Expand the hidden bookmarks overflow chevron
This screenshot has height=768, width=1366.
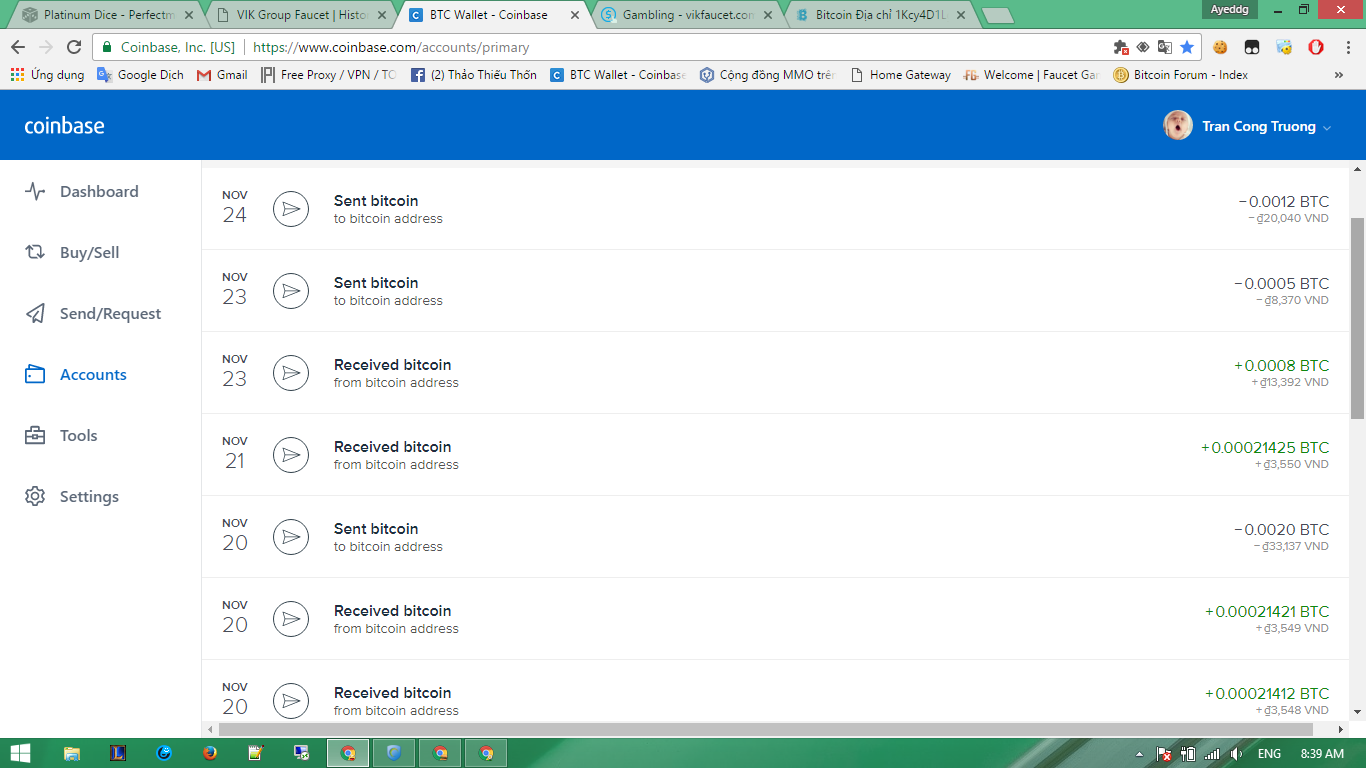pos(1339,75)
